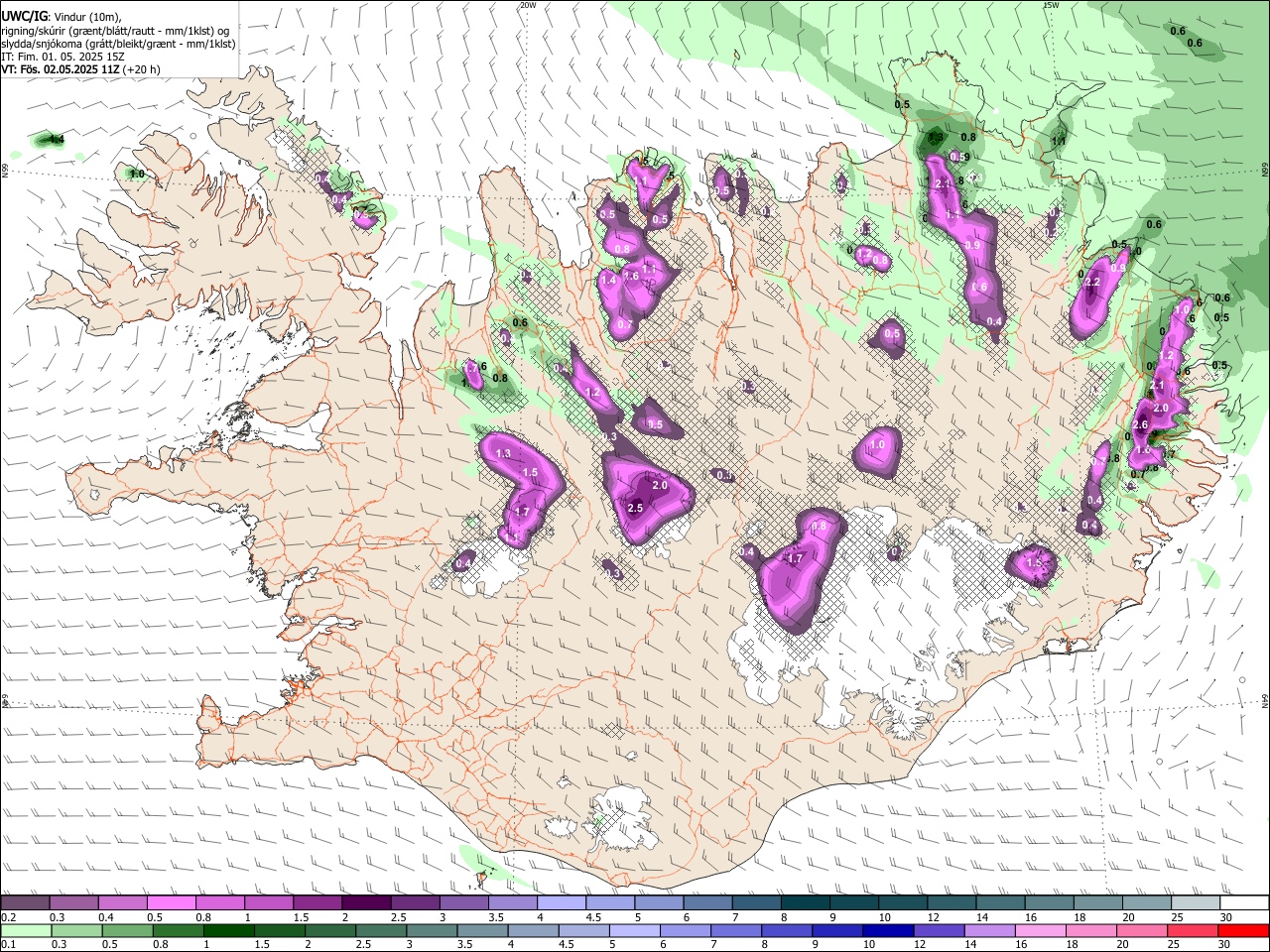
Task: Click the UWC/IG title text
Action: click(24, 17)
